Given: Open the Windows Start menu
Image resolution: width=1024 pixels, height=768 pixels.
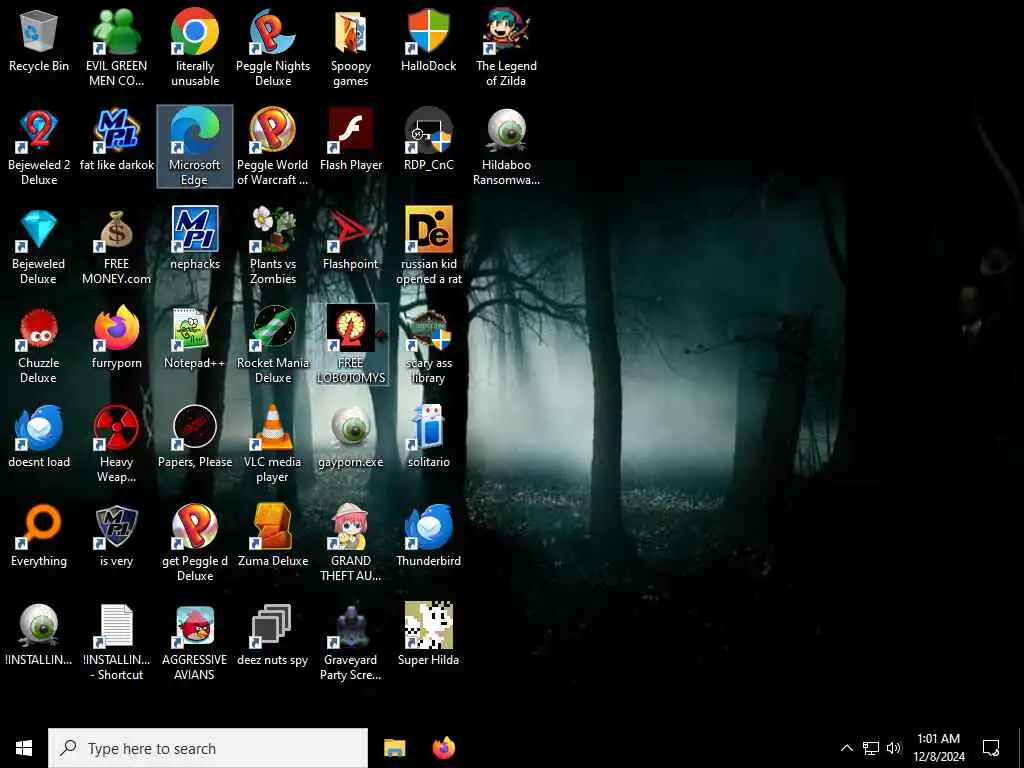Looking at the screenshot, I should coord(24,748).
